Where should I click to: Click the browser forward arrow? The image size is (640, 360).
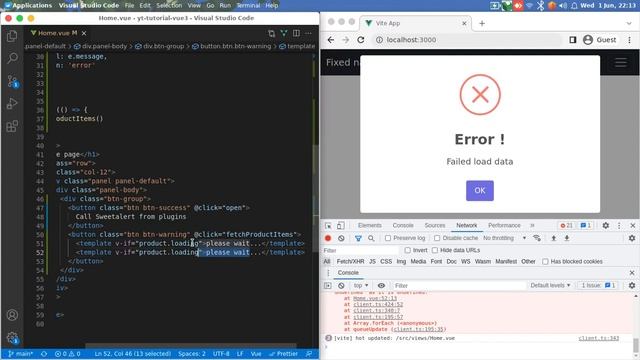pos(345,40)
